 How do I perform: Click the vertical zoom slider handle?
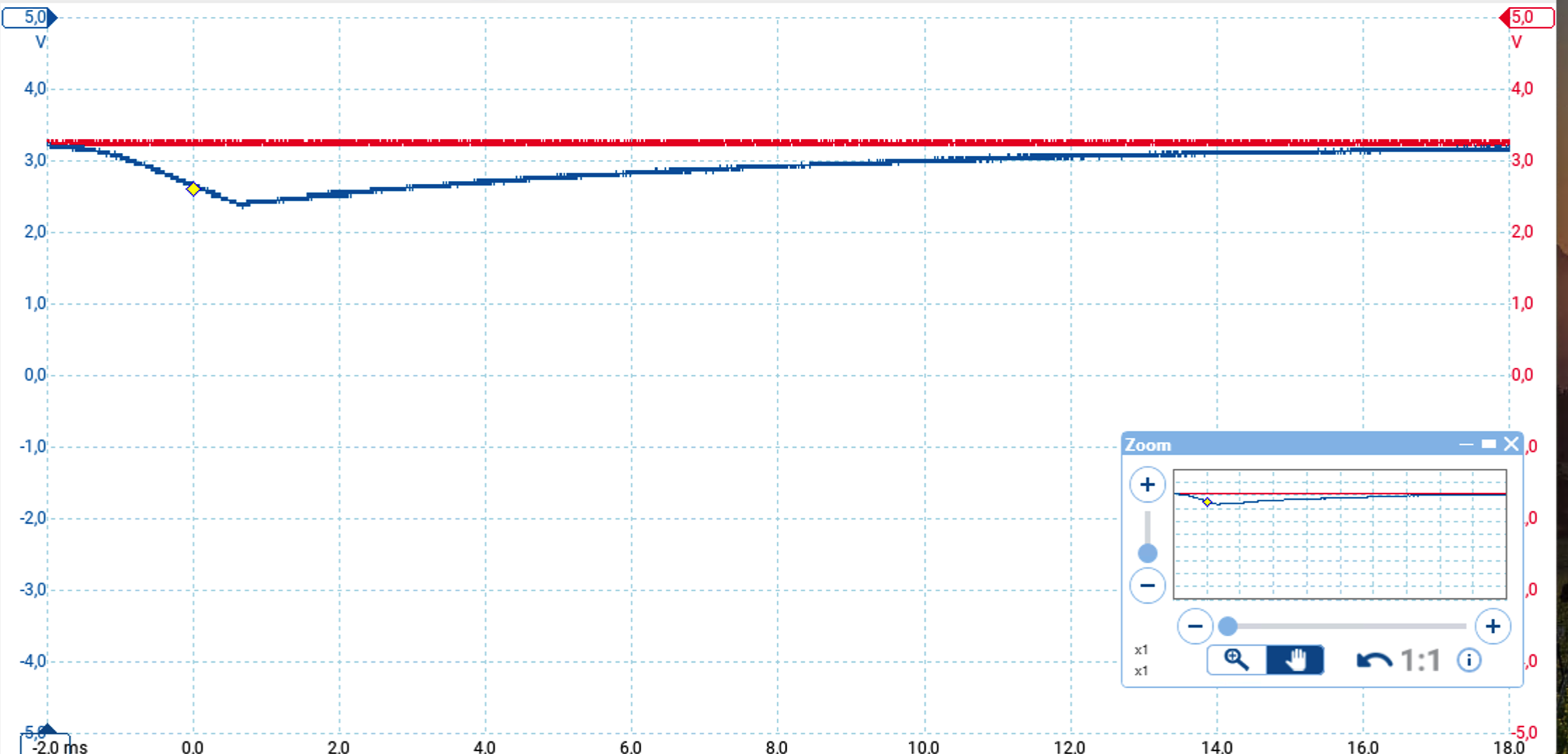coord(1147,553)
